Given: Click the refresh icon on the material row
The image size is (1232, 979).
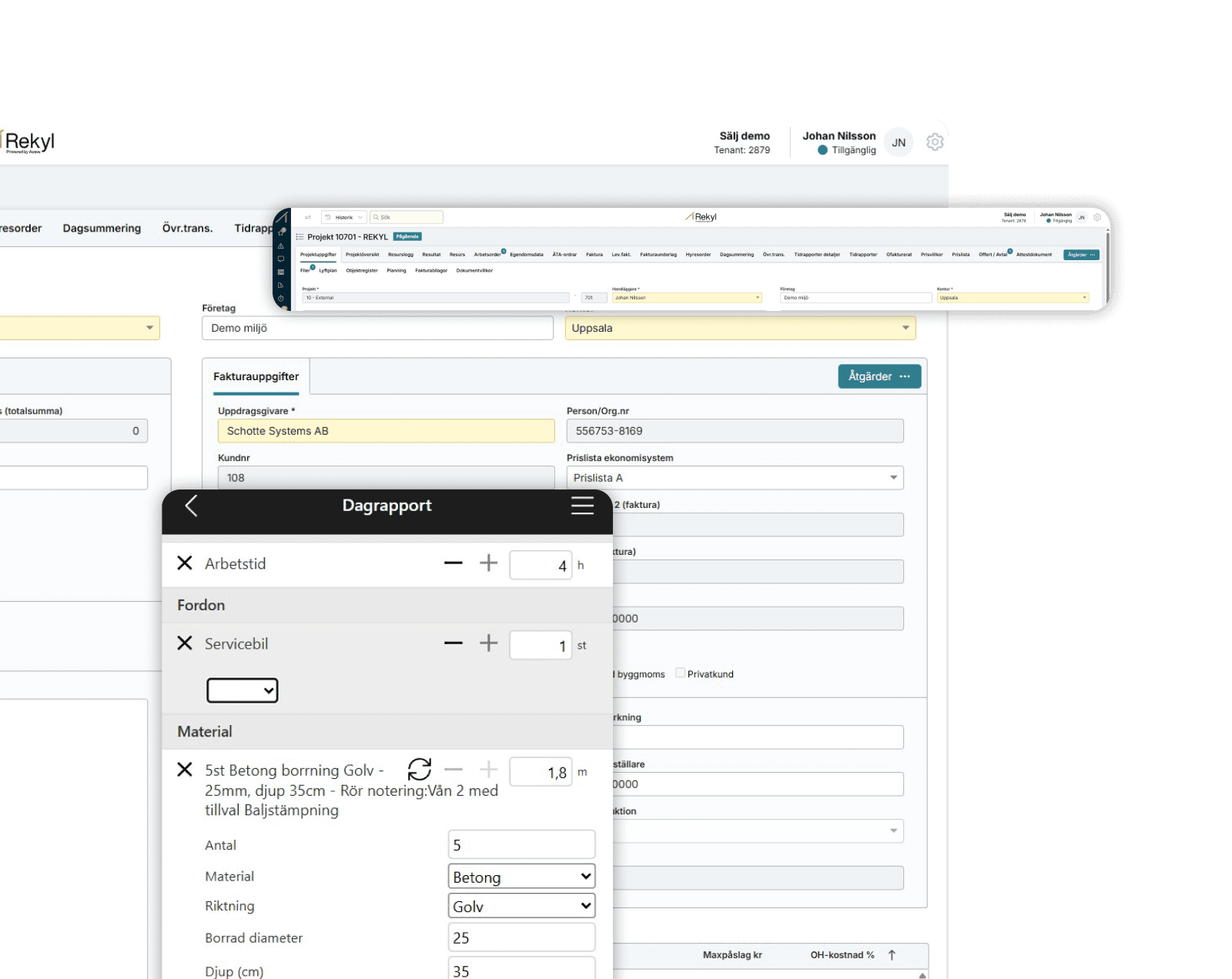Looking at the screenshot, I should click(420, 769).
